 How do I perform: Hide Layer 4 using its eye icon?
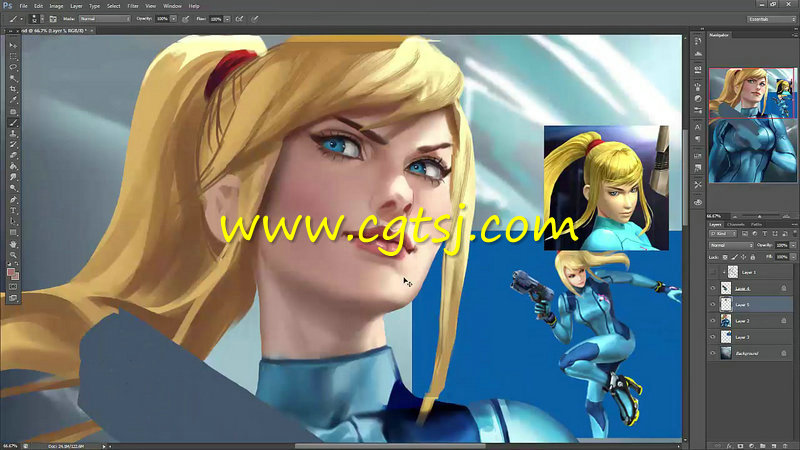713,288
